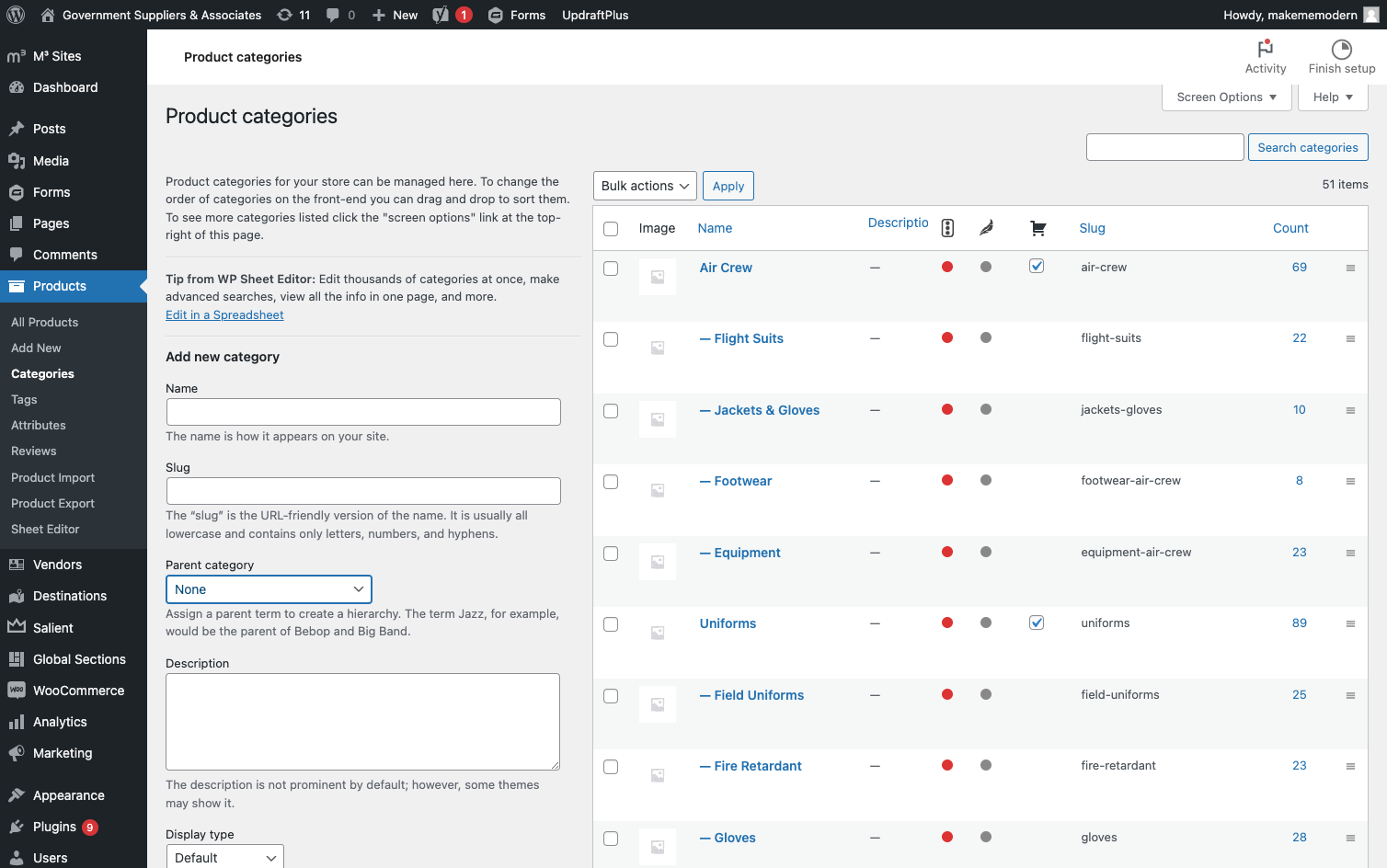Expand the Help panel
This screenshot has width=1387, height=868.
pos(1333,97)
